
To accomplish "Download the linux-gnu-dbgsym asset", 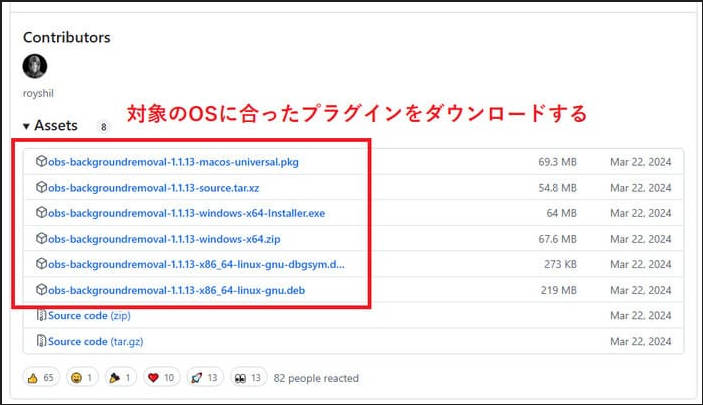I will point(196,265).
